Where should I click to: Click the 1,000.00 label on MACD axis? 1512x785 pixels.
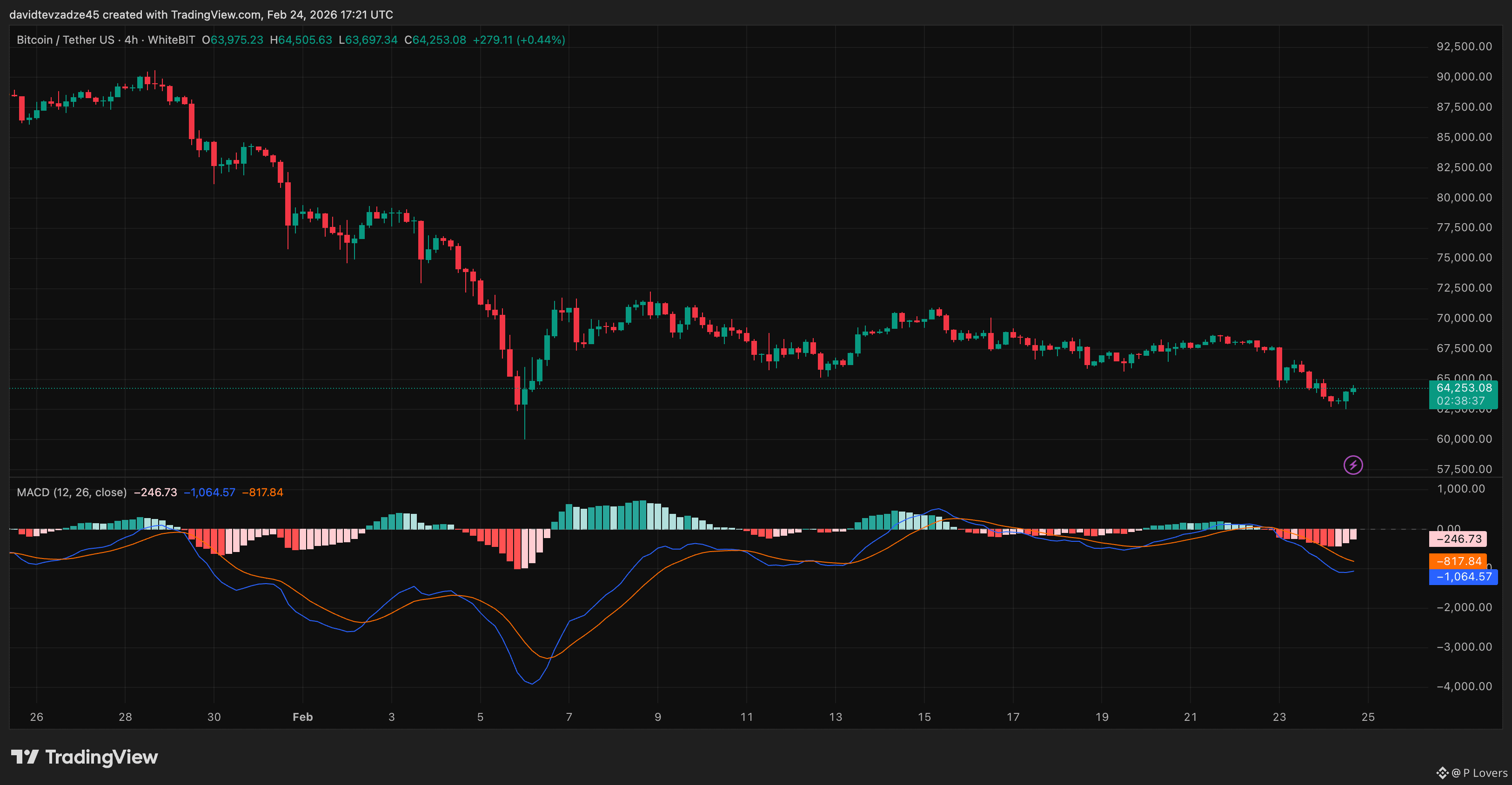click(1461, 489)
